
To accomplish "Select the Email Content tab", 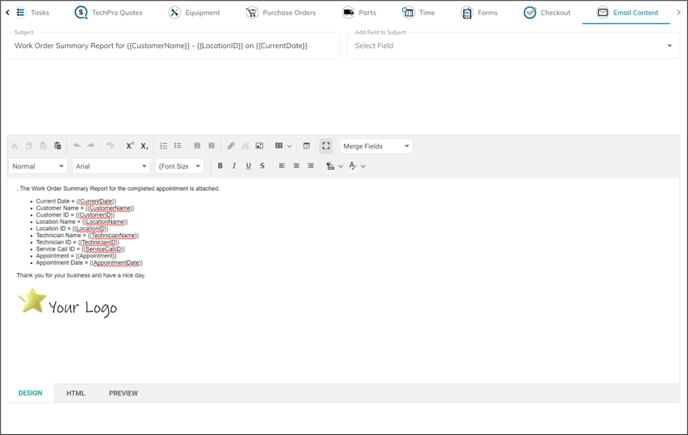I will coord(627,13).
